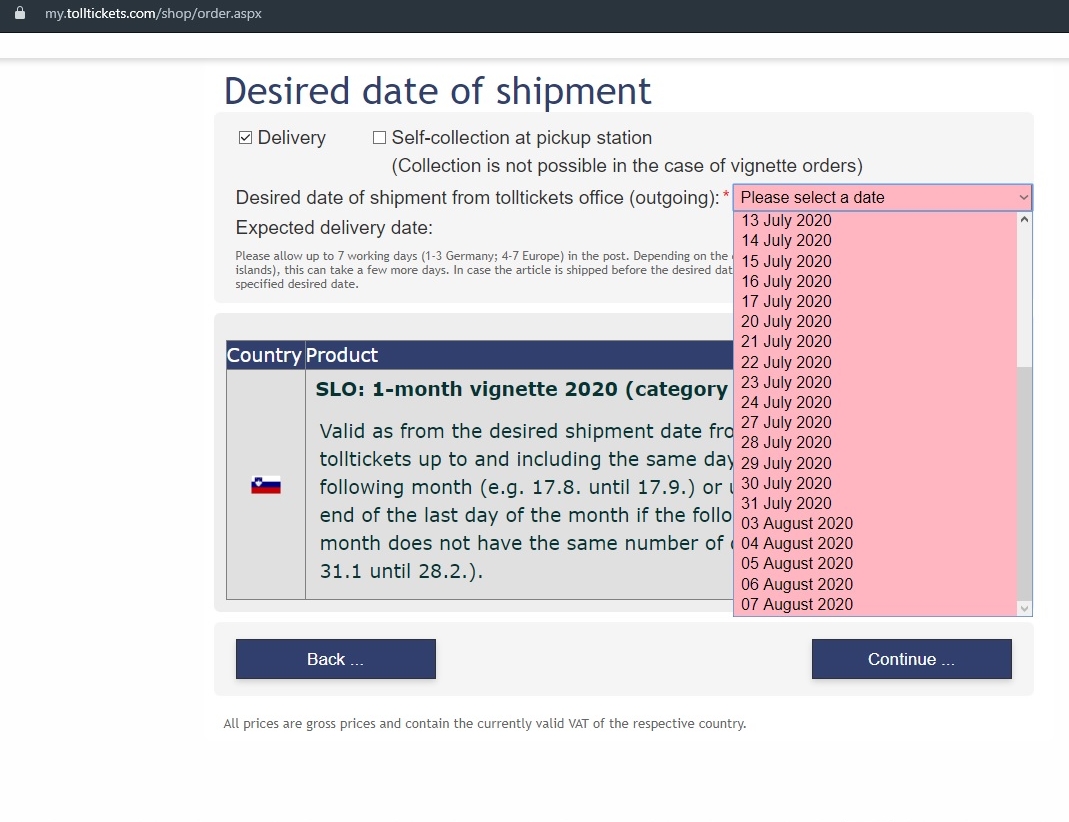The image size is (1069, 822).
Task: Select 24 July 2020 date
Action: tap(786, 402)
